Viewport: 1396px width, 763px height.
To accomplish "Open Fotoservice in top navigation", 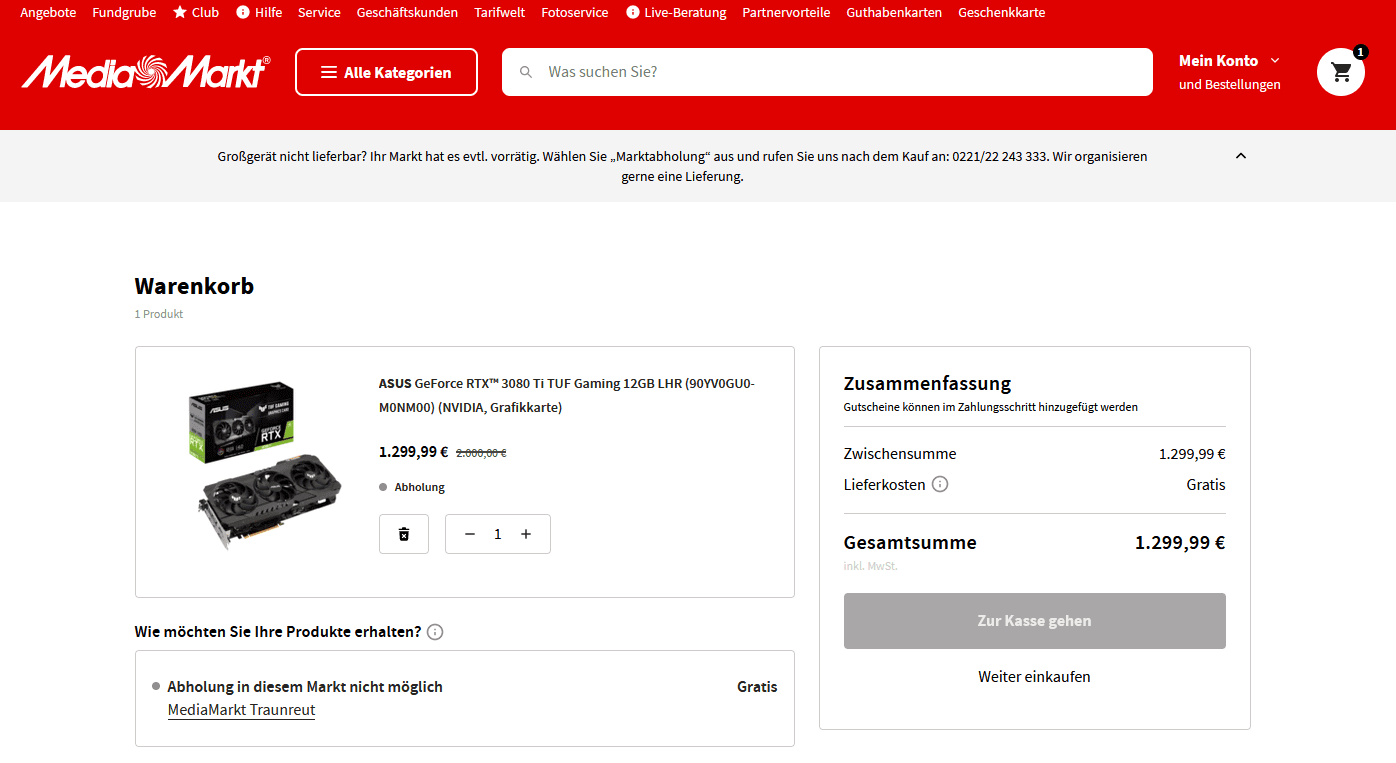I will point(574,13).
